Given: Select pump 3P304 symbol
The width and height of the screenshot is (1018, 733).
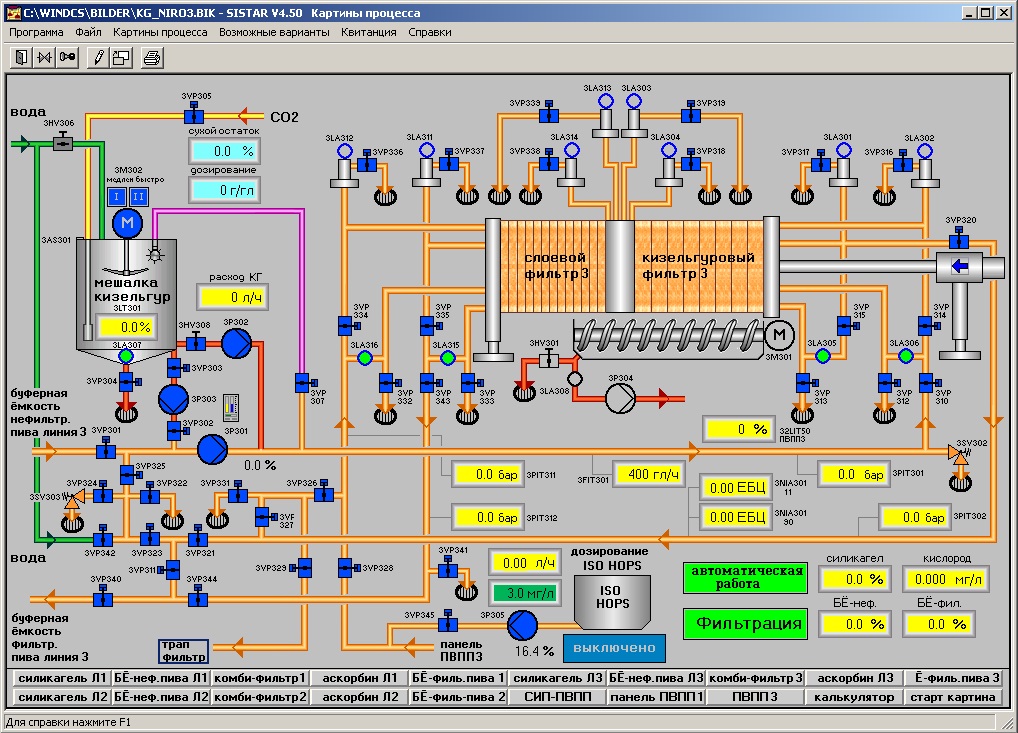Looking at the screenshot, I should click(x=620, y=398).
